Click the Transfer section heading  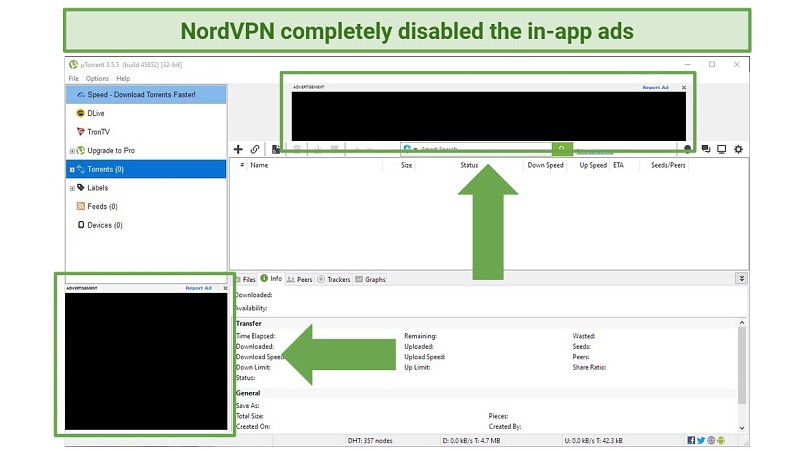click(249, 323)
